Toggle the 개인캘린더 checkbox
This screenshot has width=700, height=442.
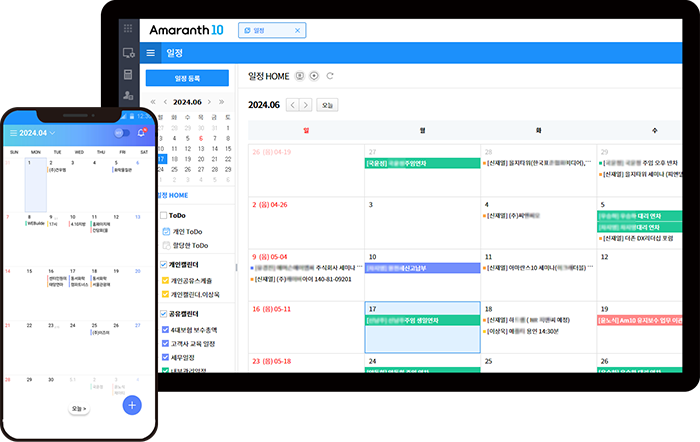tap(163, 264)
